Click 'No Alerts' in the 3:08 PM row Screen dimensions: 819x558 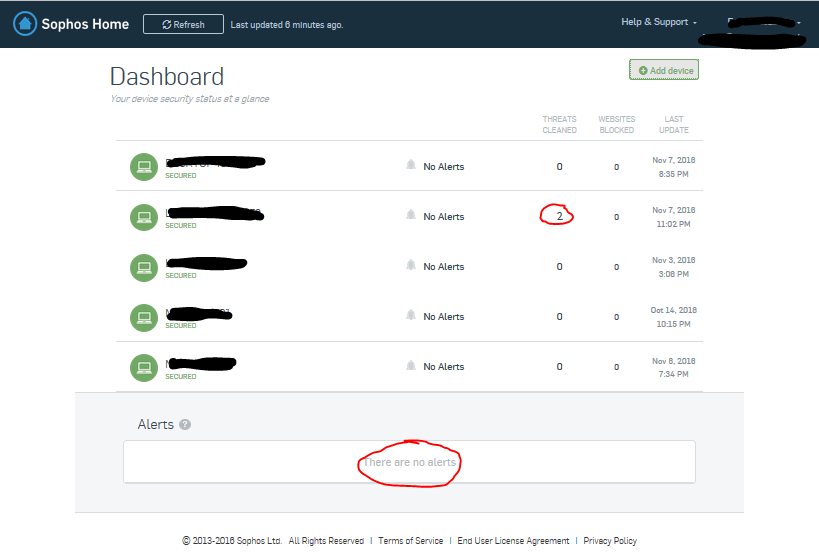pos(443,267)
